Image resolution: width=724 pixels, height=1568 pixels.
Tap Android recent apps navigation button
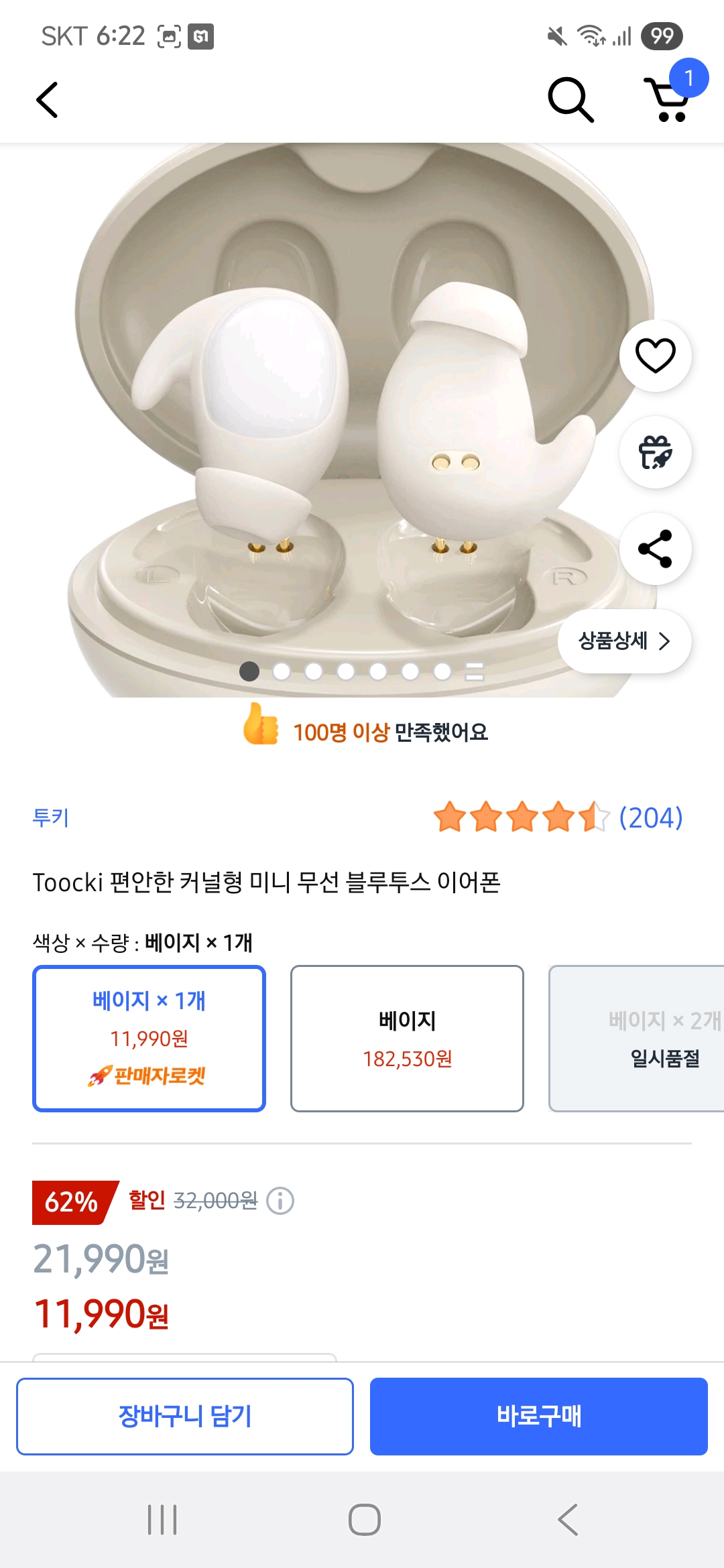[162, 1520]
